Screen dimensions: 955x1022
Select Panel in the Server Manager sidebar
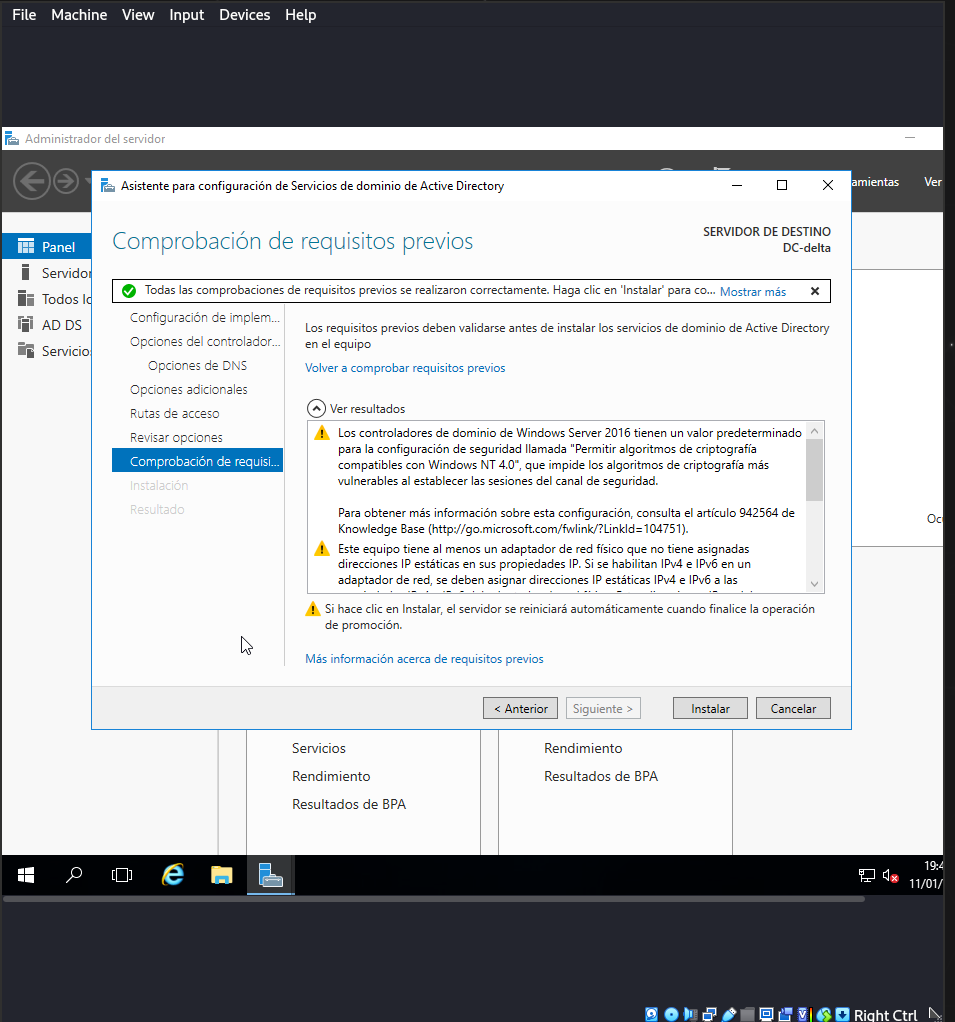[46, 246]
